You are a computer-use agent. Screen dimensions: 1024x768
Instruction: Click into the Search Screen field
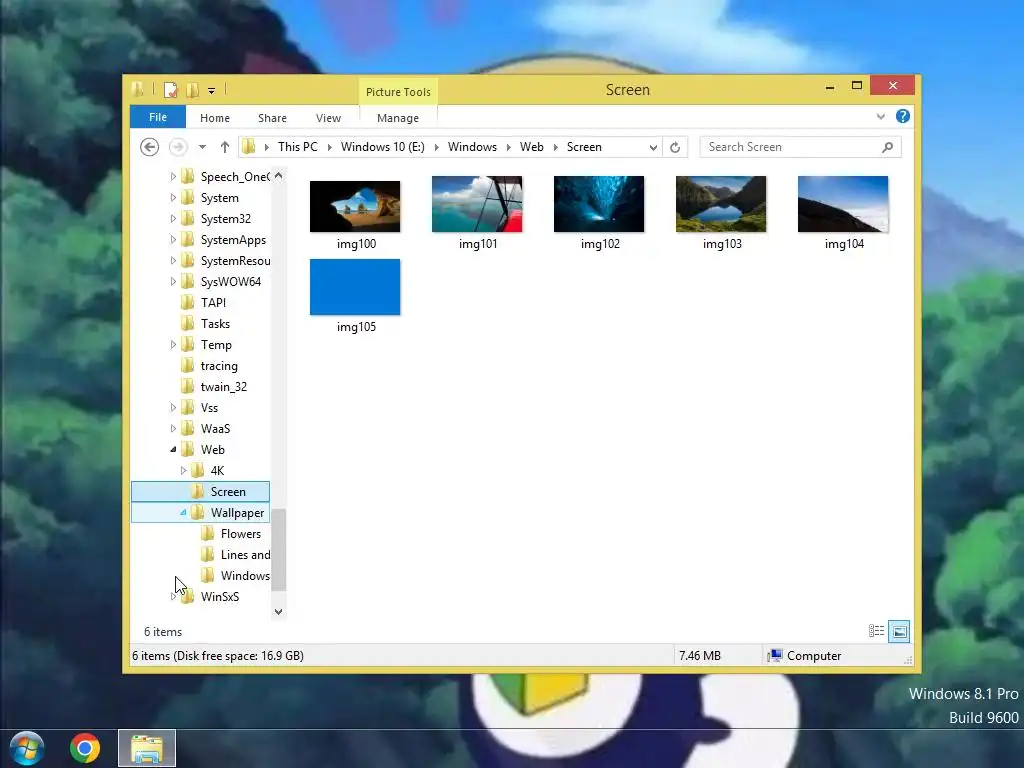pos(793,147)
